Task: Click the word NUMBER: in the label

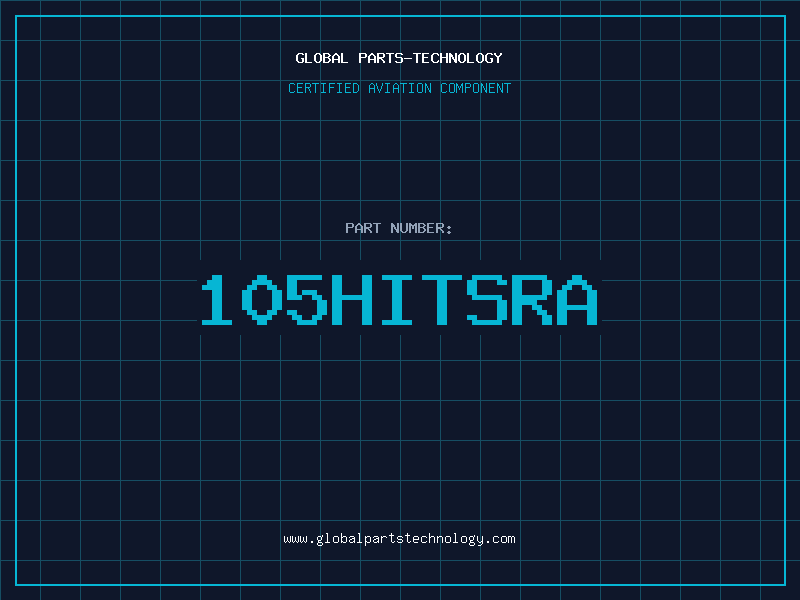Action: (421, 229)
